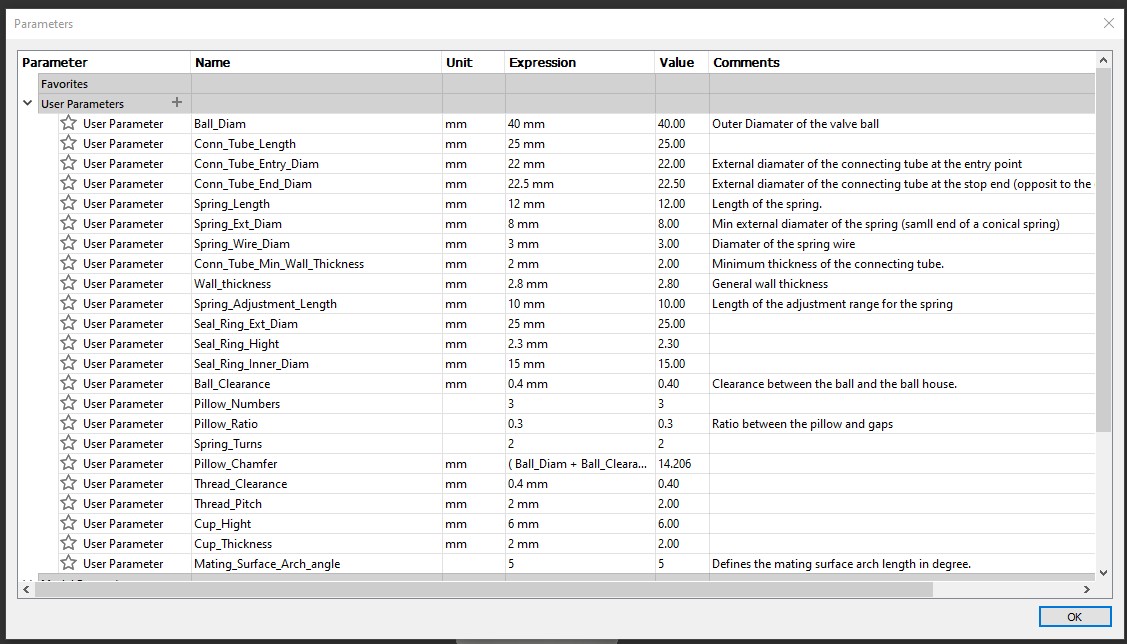
Task: Toggle star for Cup_Thickness
Action: [x=68, y=543]
